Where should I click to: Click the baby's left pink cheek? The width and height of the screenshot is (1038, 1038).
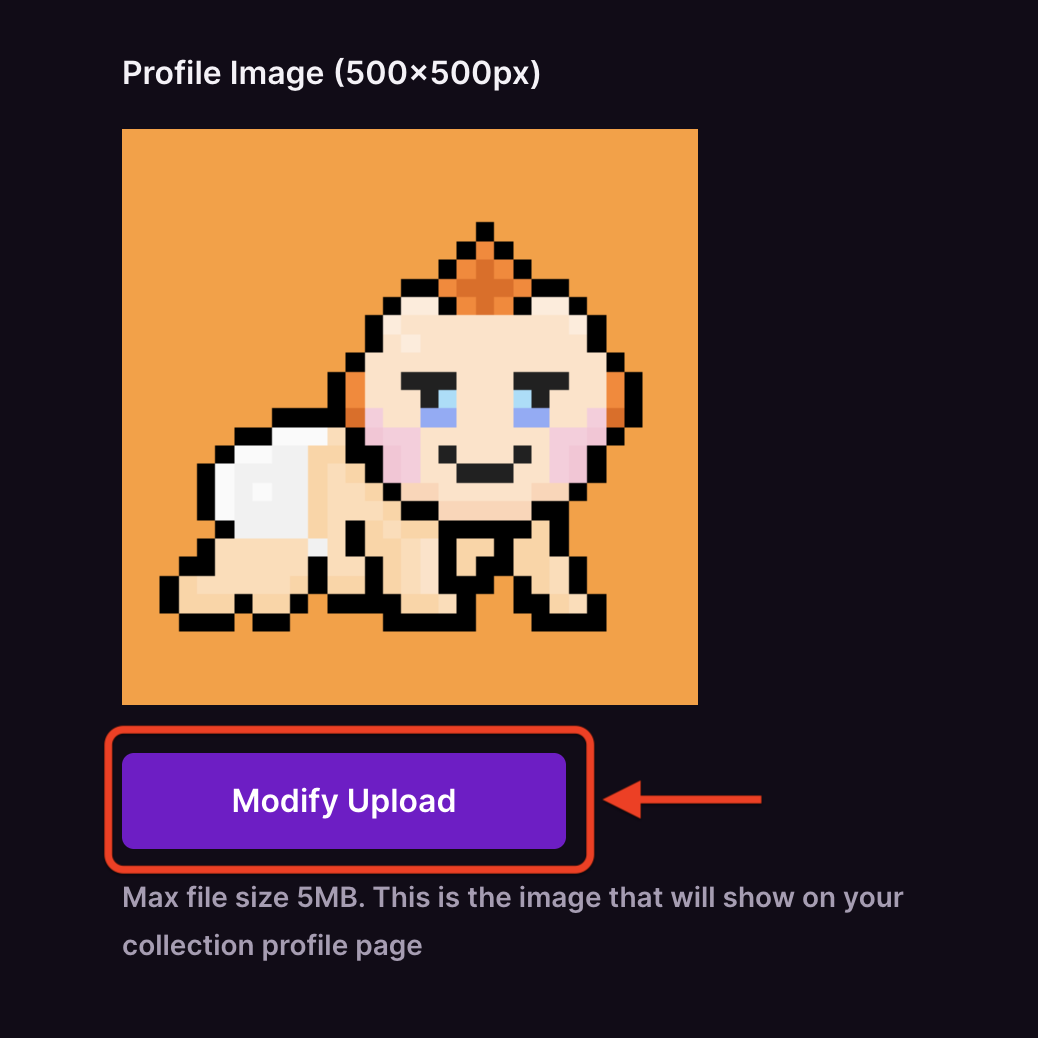tap(393, 445)
